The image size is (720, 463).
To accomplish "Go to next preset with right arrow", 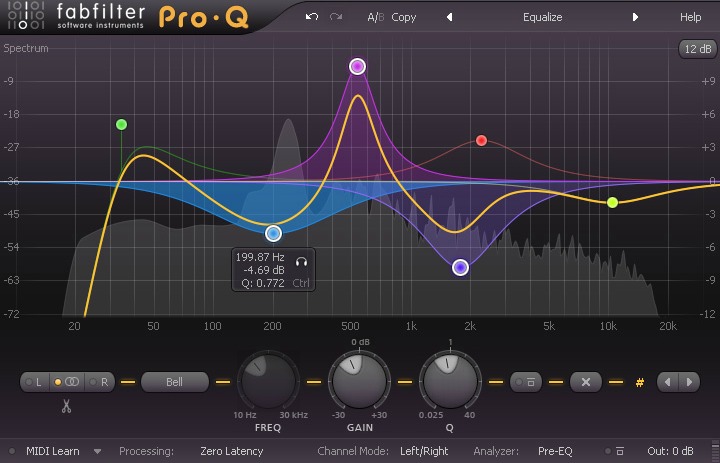I will point(635,17).
